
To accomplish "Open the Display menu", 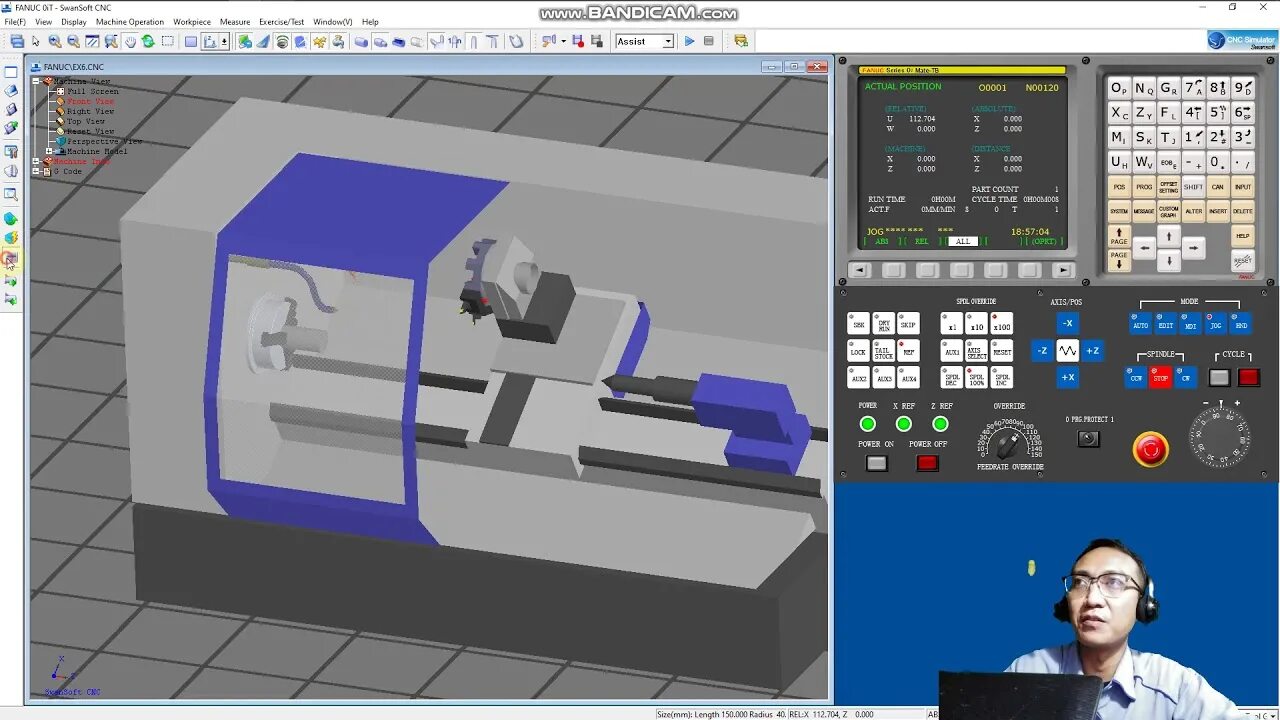I will pyautogui.click(x=74, y=21).
